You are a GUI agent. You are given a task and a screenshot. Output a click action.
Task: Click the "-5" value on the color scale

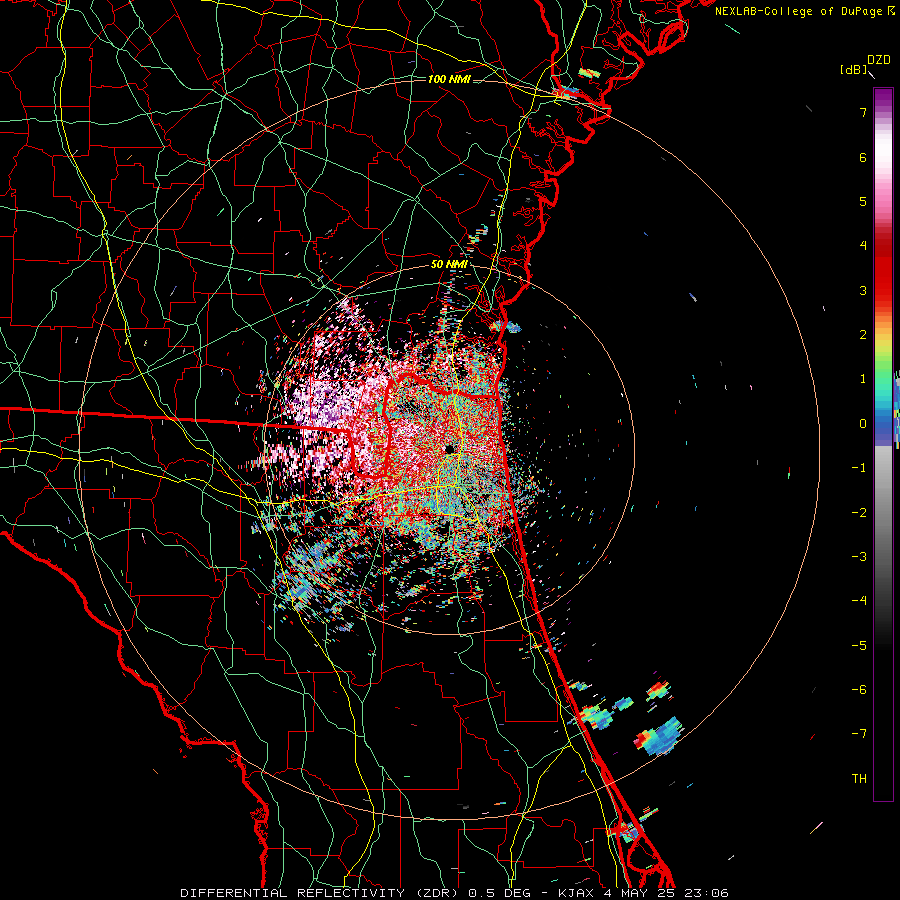tap(859, 645)
